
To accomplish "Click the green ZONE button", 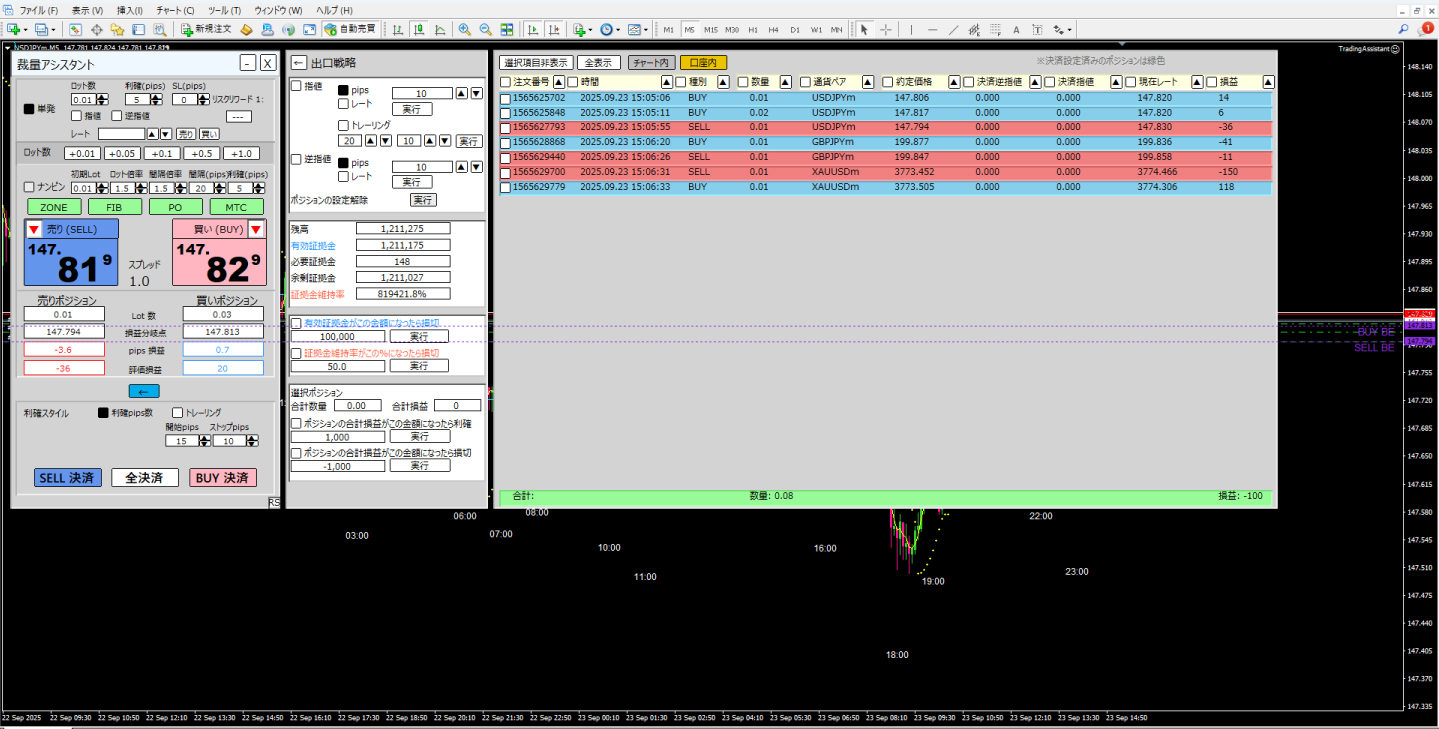I will [x=54, y=207].
